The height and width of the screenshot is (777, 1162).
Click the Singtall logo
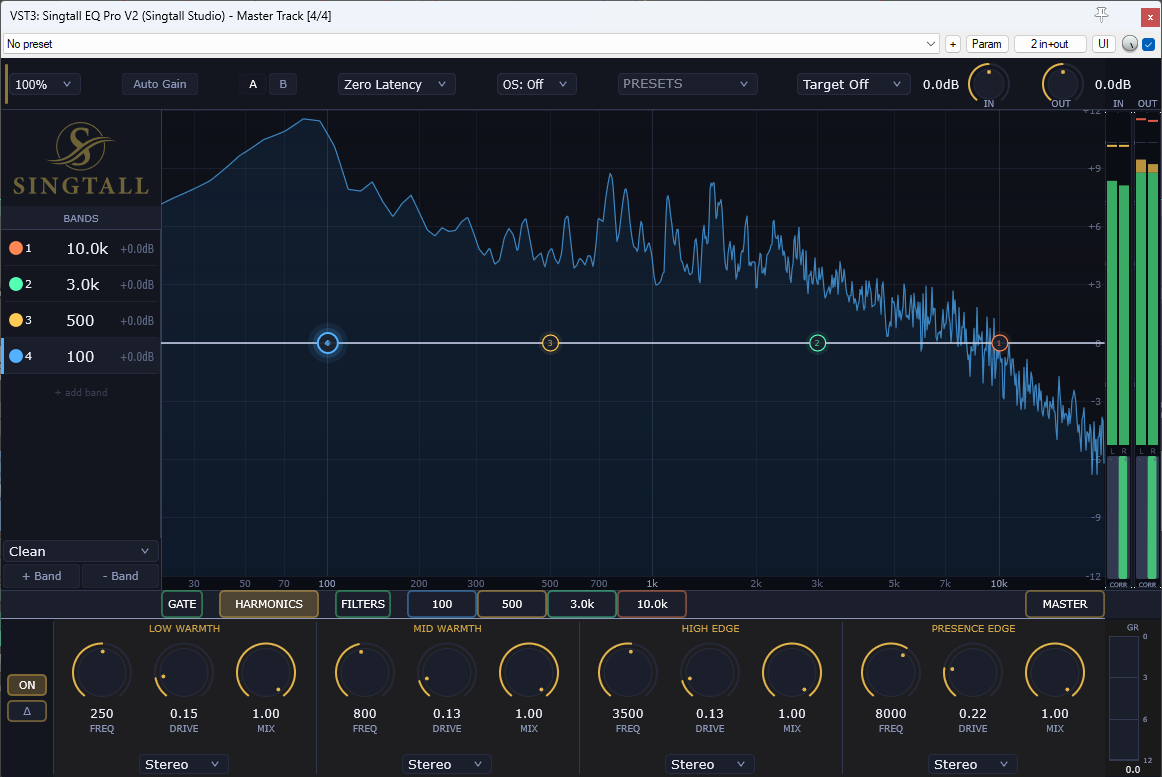81,159
